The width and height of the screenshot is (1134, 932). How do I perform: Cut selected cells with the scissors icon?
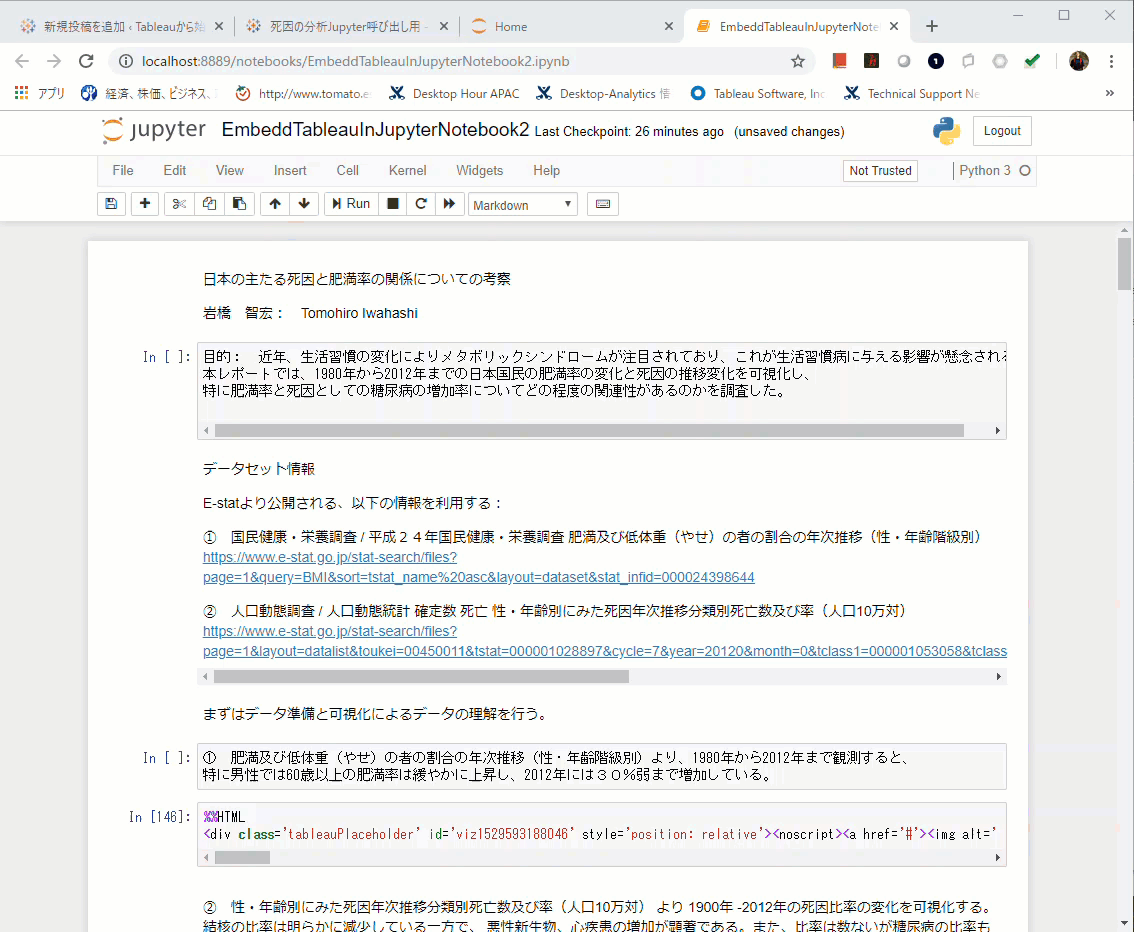pos(179,204)
